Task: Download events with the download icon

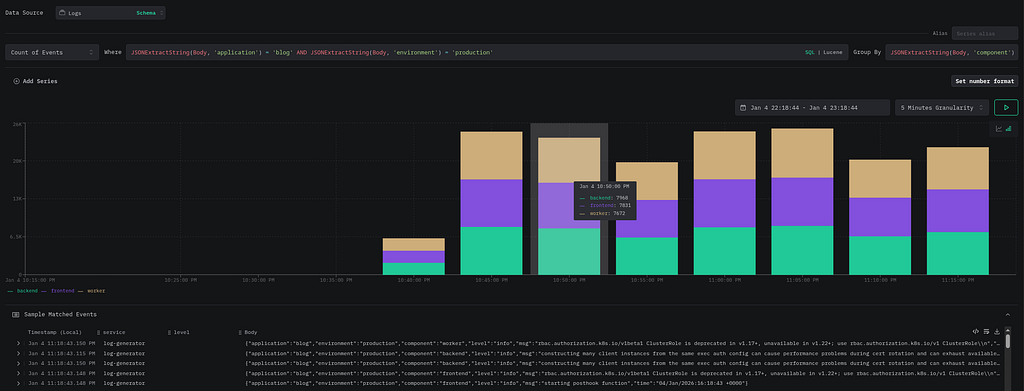Action: tap(997, 332)
